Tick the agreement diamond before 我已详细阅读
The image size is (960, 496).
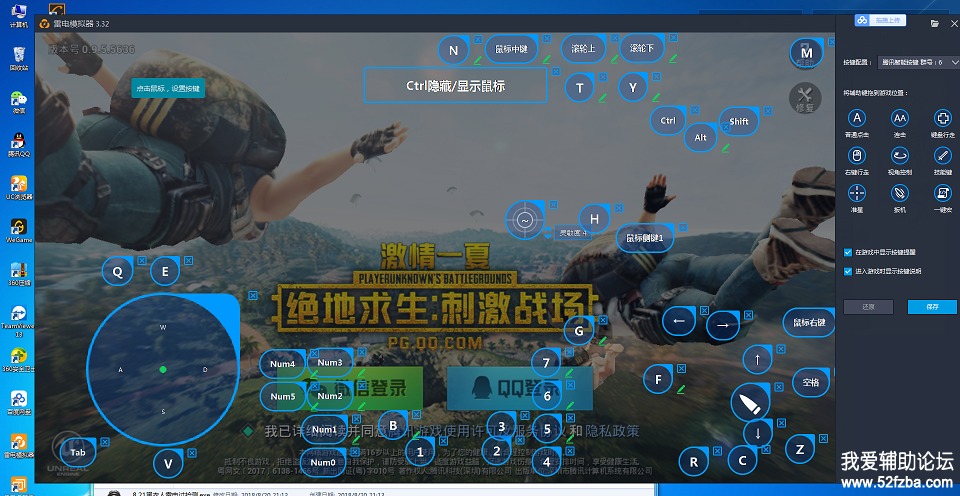tap(248, 431)
